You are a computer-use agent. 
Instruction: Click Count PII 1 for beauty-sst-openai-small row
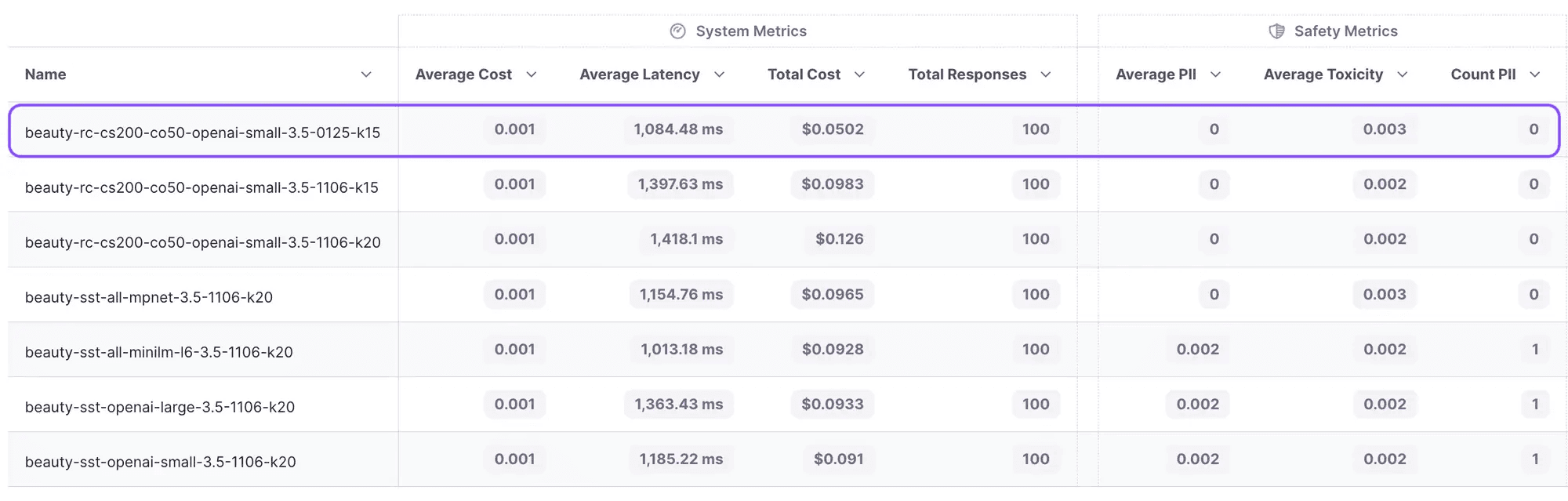click(x=1535, y=459)
